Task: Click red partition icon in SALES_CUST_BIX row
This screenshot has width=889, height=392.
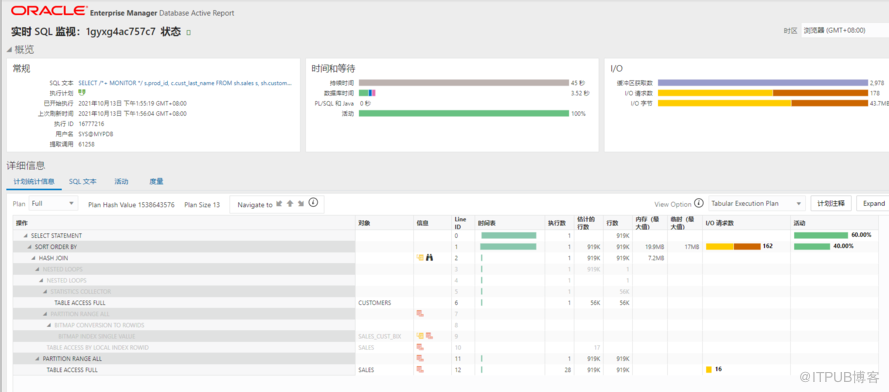Action: coord(430,336)
